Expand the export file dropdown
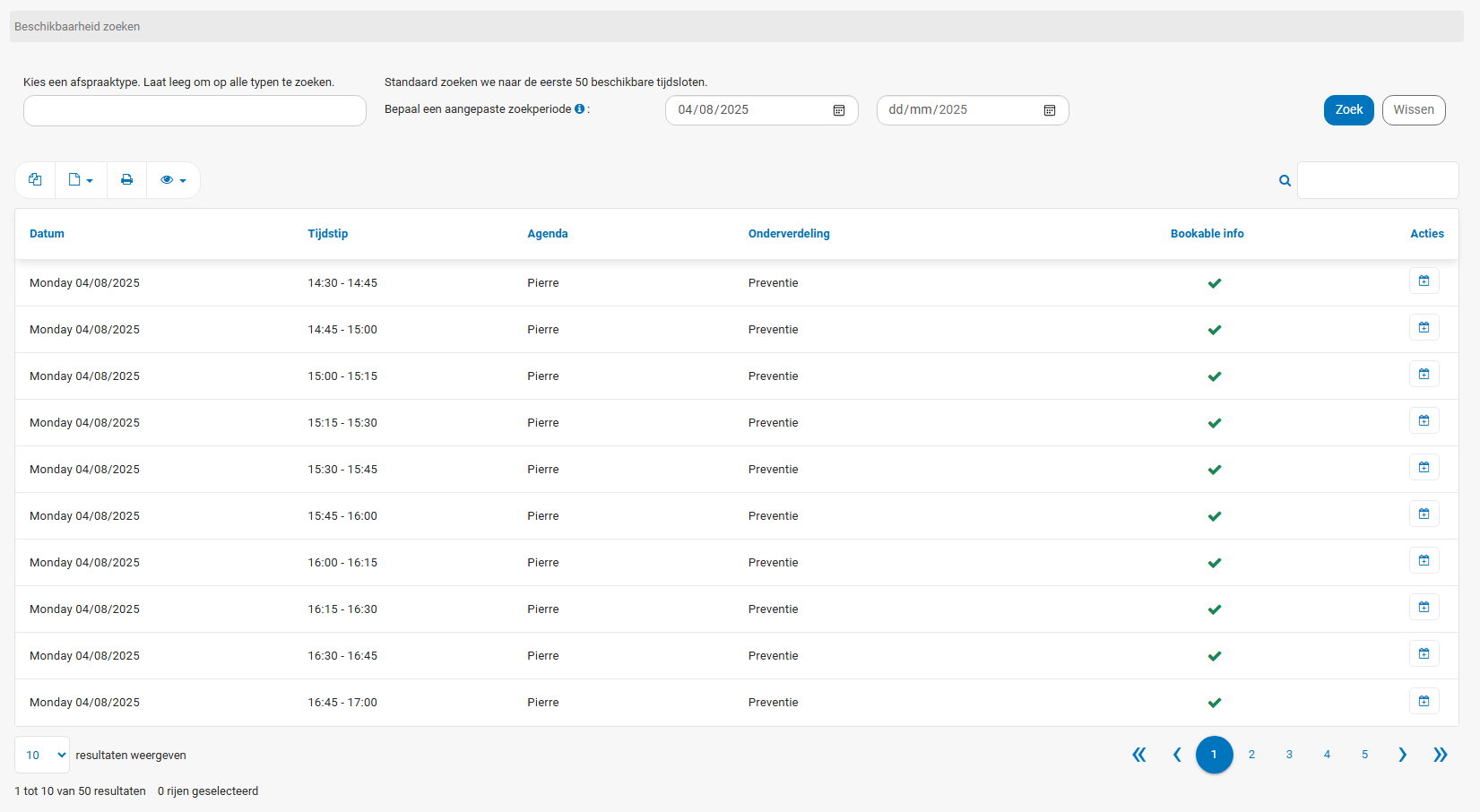Viewport: 1480px width, 812px height. 81,180
